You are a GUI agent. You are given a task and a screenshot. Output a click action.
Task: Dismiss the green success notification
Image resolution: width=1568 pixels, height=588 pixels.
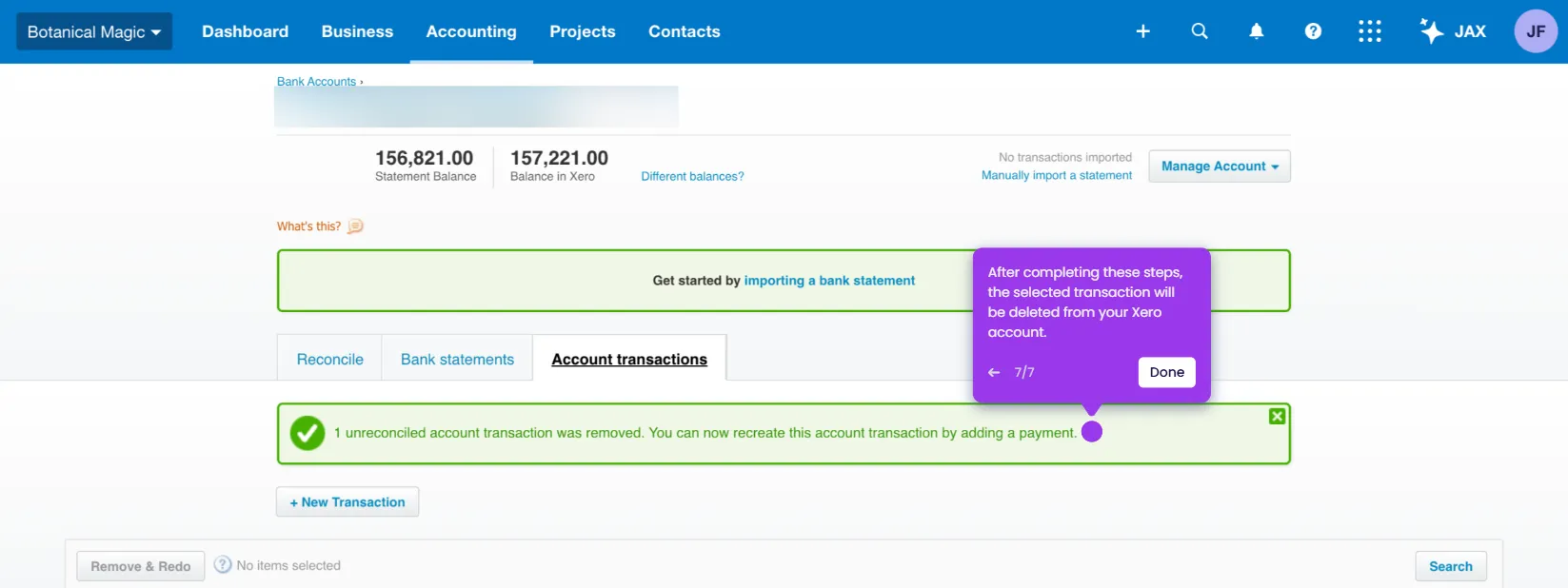pyautogui.click(x=1277, y=416)
